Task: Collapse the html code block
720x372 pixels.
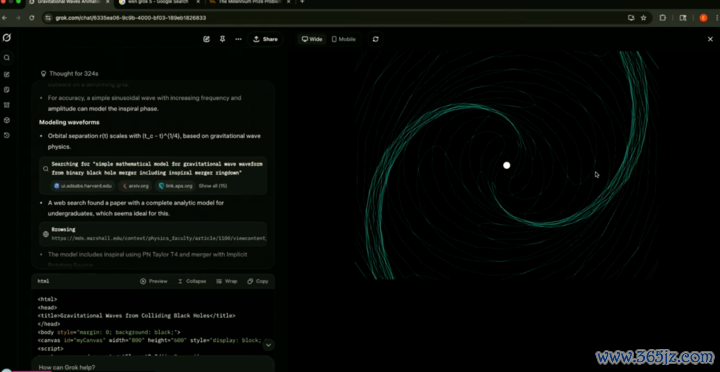Action: click(x=192, y=281)
